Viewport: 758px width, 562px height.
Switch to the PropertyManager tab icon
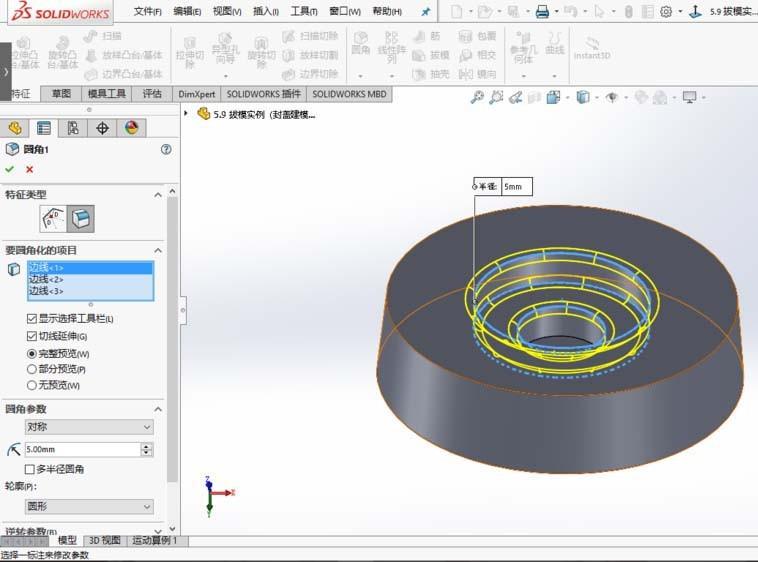[44, 128]
